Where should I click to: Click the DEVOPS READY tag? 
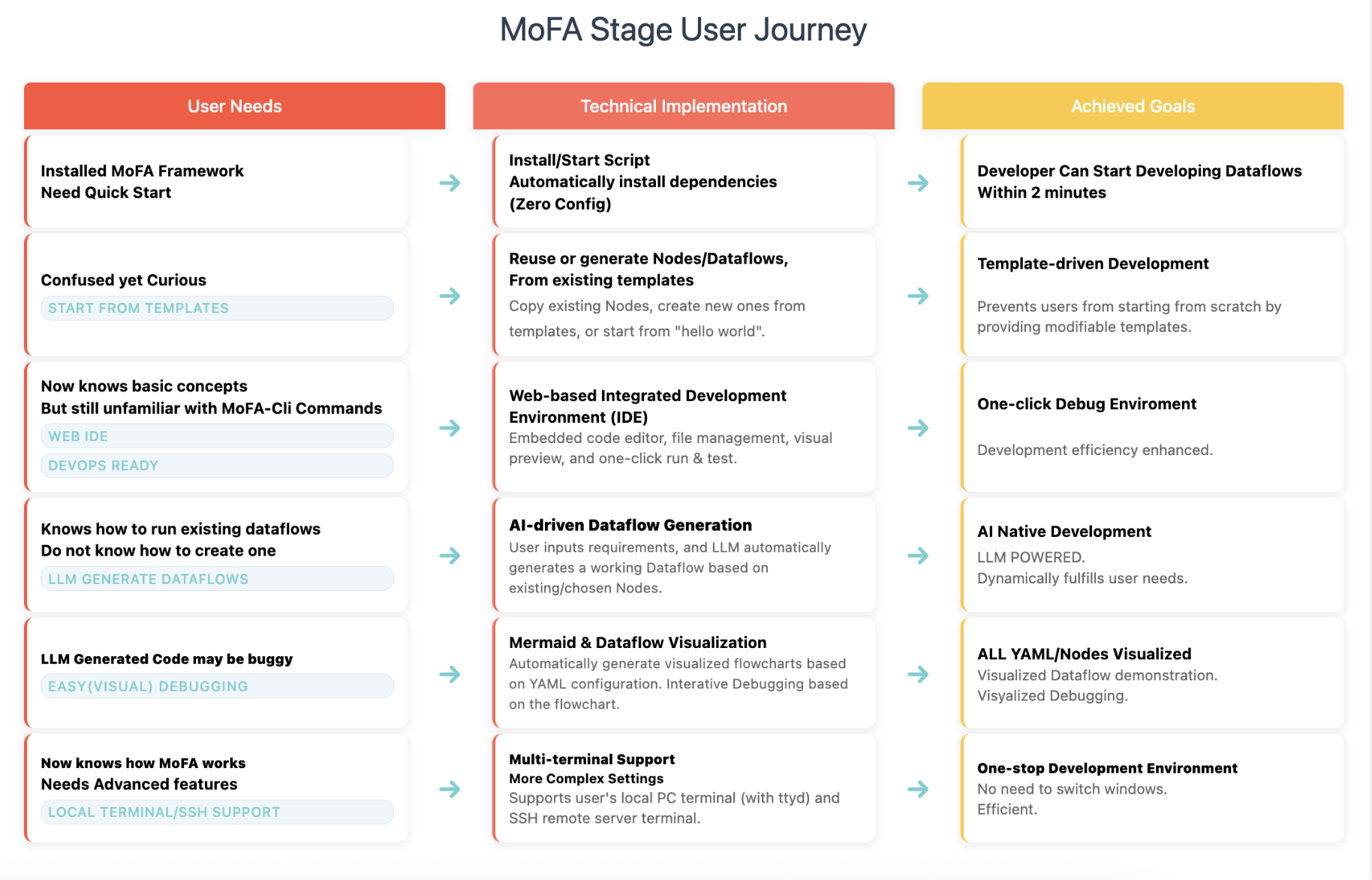point(217,466)
